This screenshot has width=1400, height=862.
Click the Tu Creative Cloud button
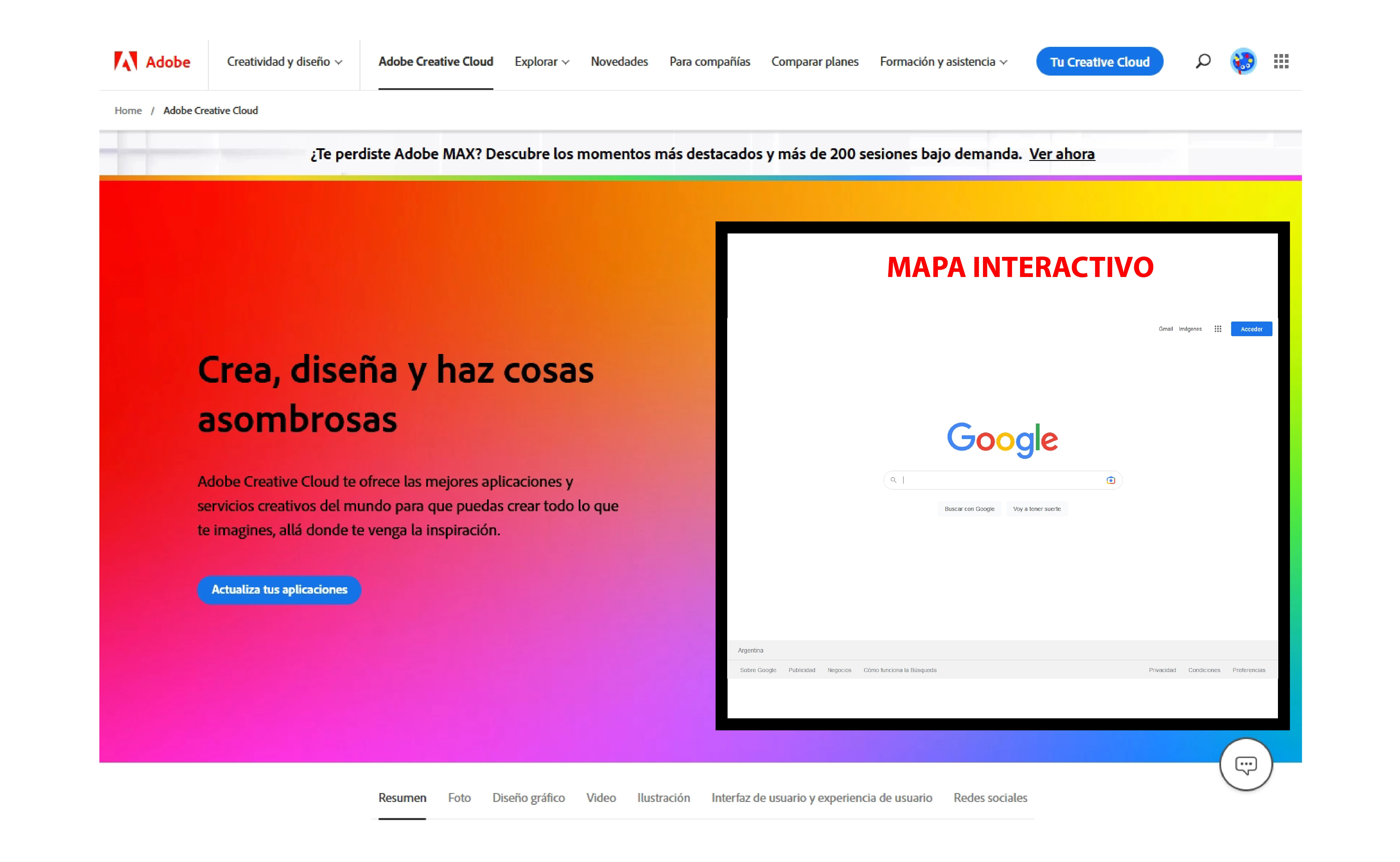1099,61
